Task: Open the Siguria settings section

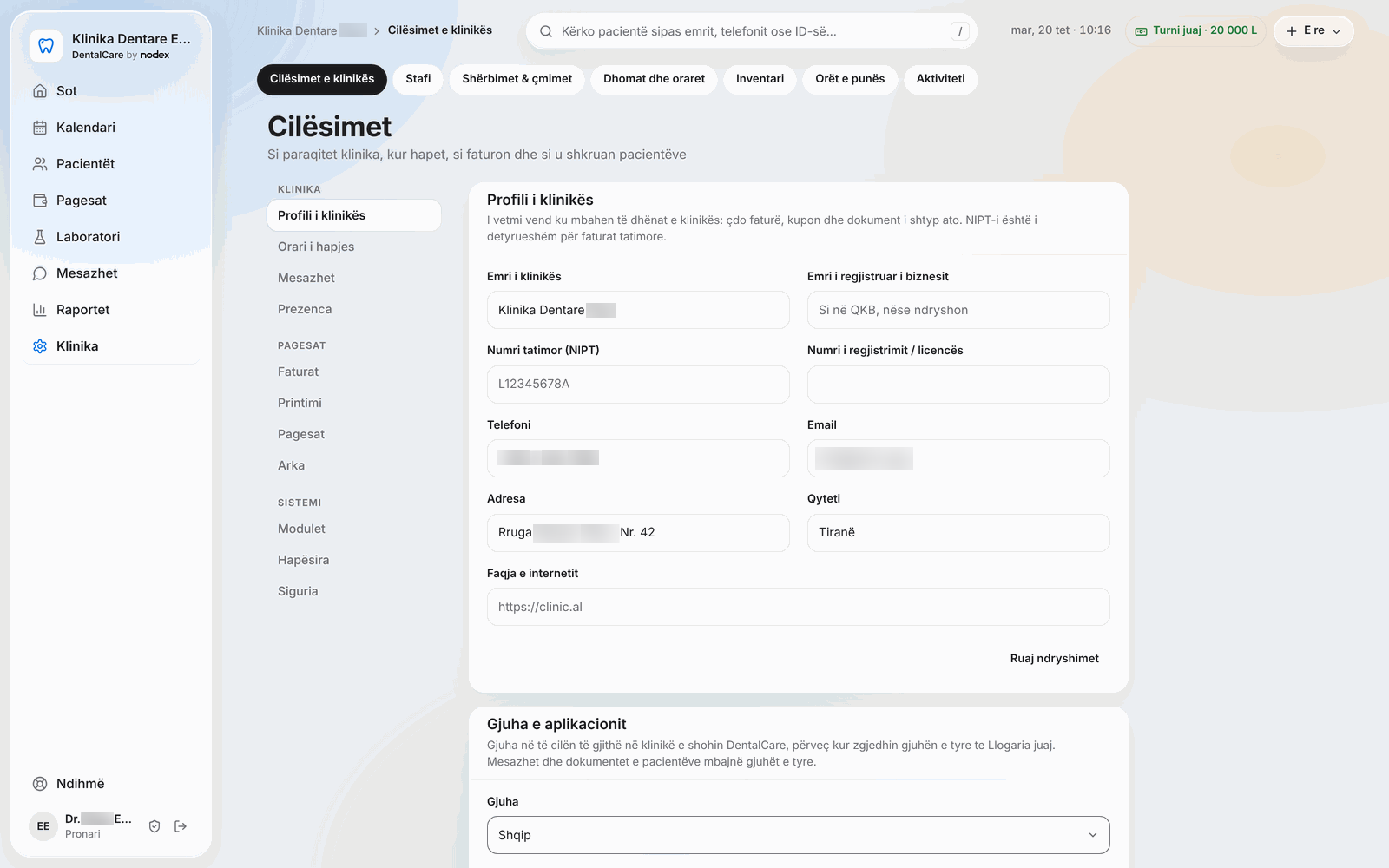Action: 354,591
